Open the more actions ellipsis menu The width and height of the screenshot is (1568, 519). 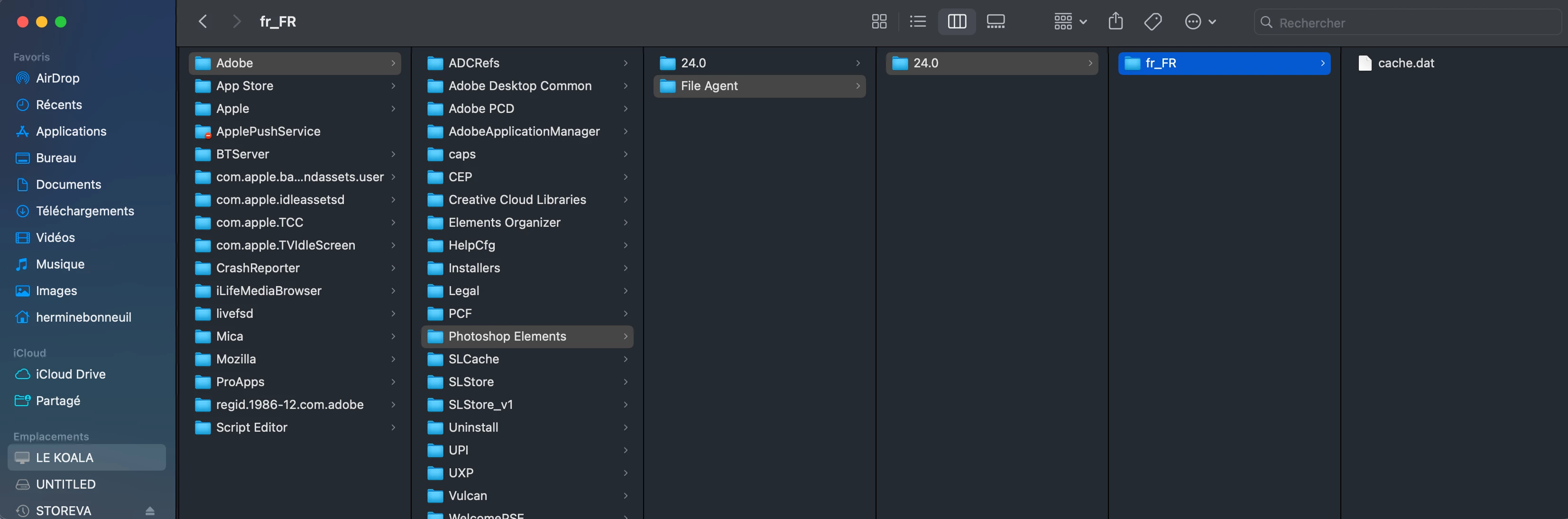pyautogui.click(x=1199, y=22)
